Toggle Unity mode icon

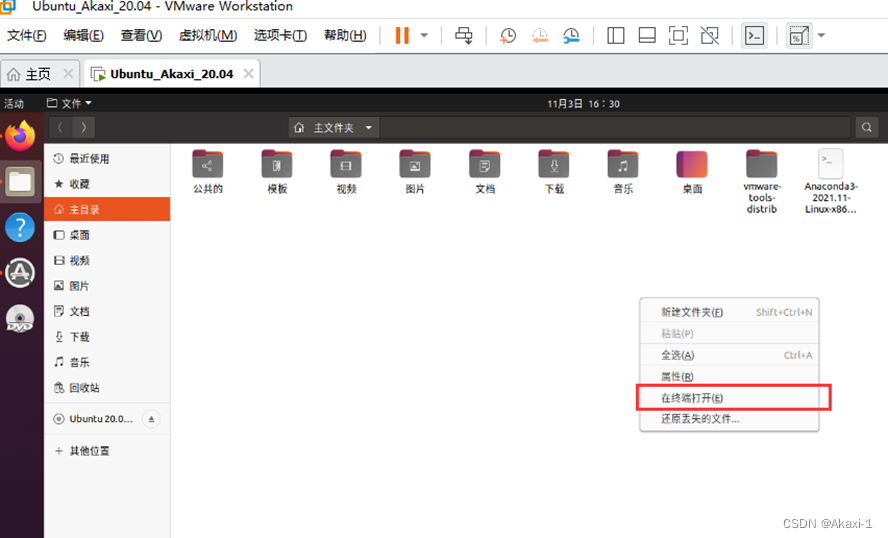click(710, 36)
